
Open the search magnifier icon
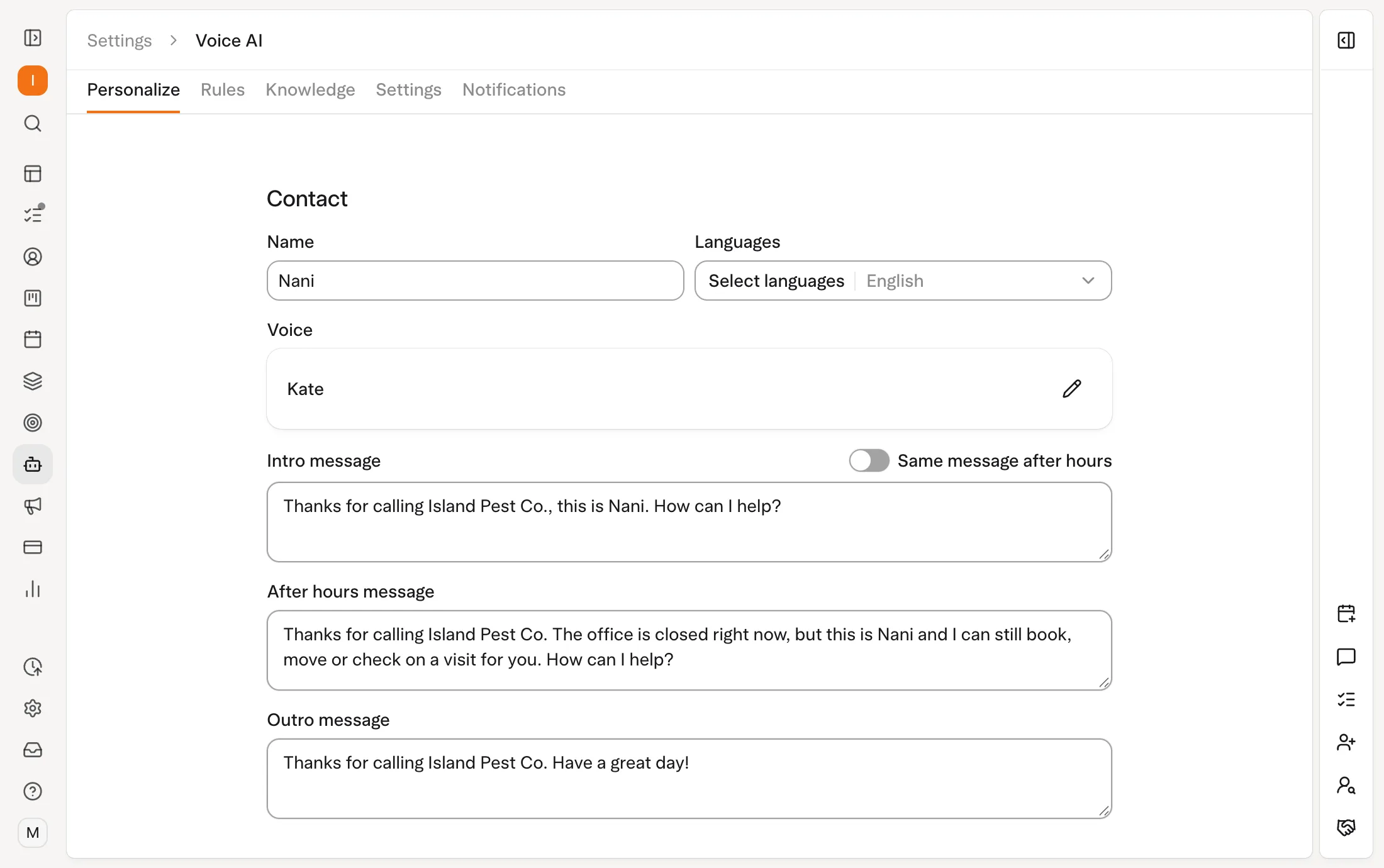click(x=33, y=123)
